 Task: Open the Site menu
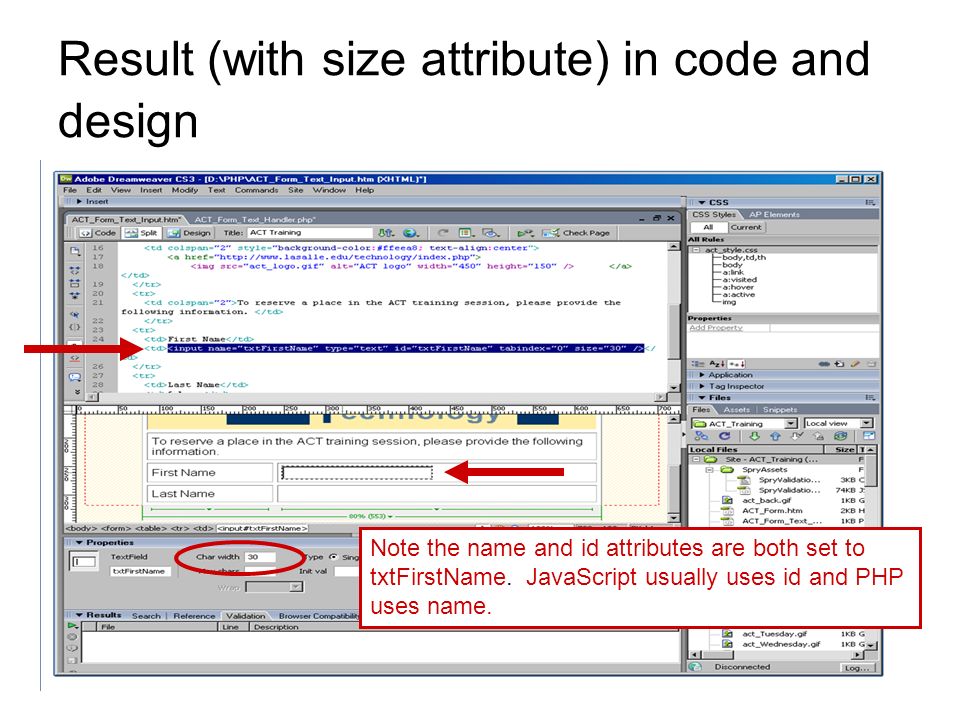(x=296, y=190)
